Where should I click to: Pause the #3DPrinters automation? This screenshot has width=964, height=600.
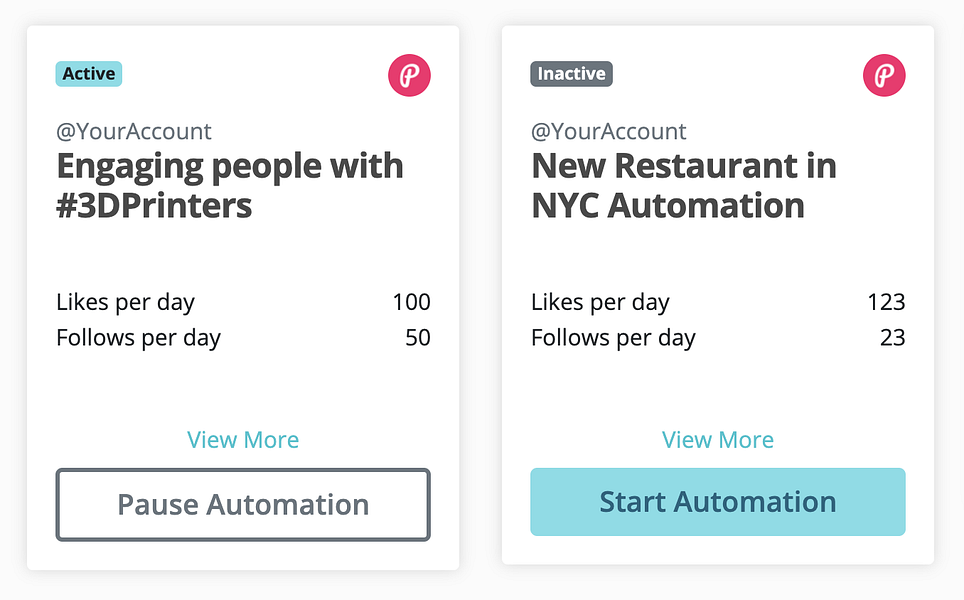(243, 504)
